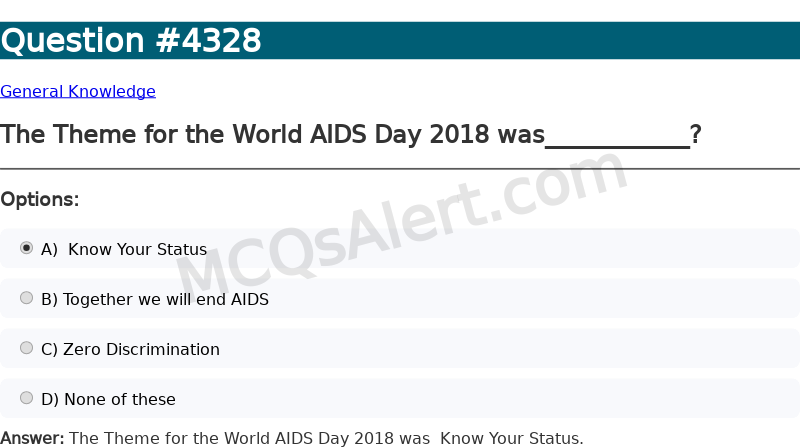Click the blank underline in the question

coord(617,146)
